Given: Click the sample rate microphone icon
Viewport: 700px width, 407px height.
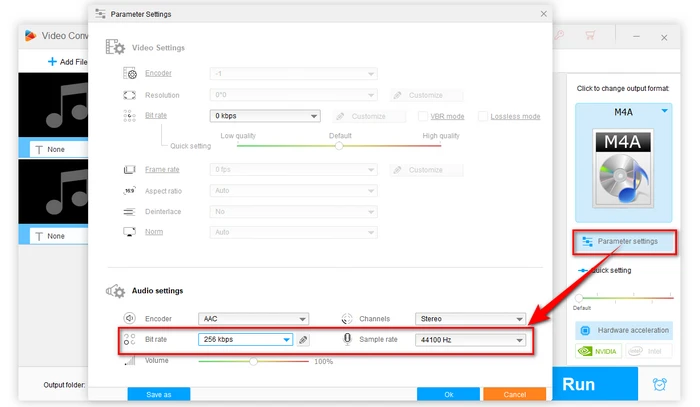Looking at the screenshot, I should point(347,339).
